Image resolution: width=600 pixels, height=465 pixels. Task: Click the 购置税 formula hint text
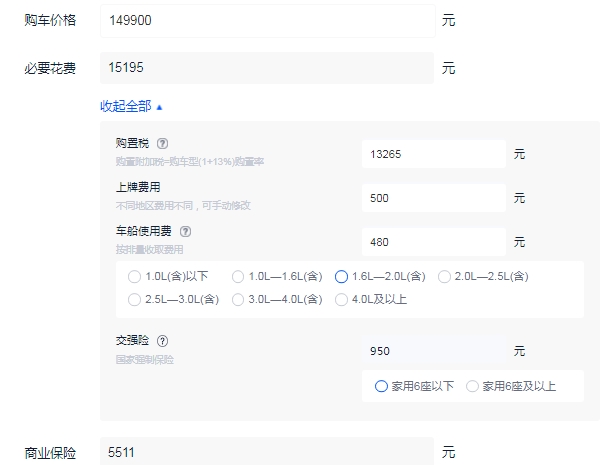190,162
